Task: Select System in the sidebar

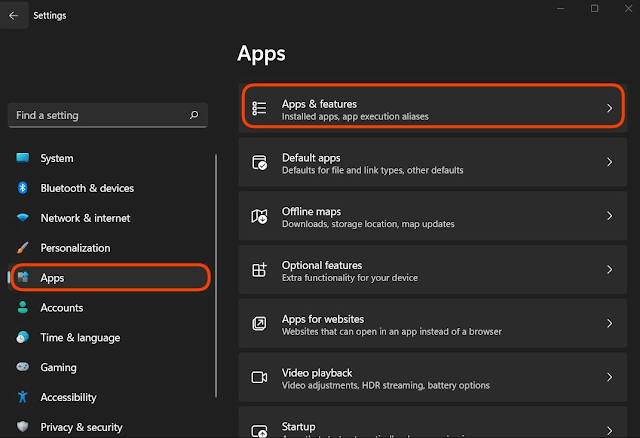Action: (57, 158)
